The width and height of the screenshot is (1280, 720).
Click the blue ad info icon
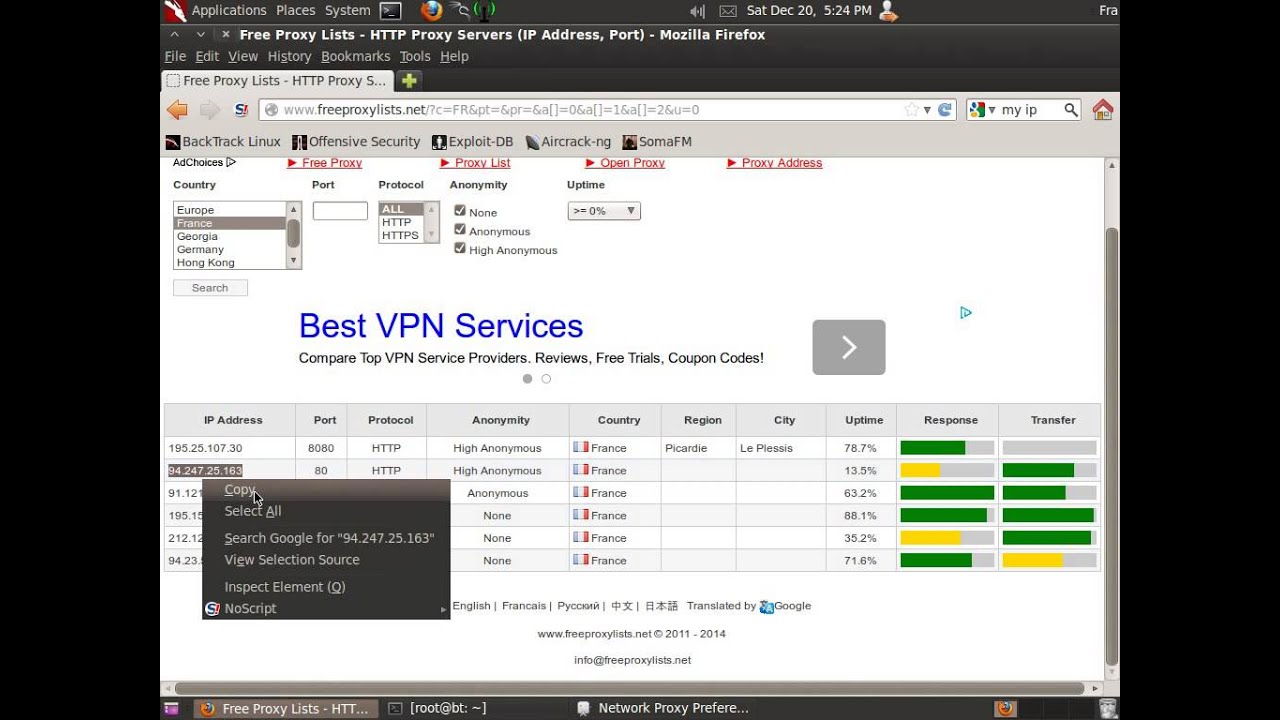click(x=966, y=313)
